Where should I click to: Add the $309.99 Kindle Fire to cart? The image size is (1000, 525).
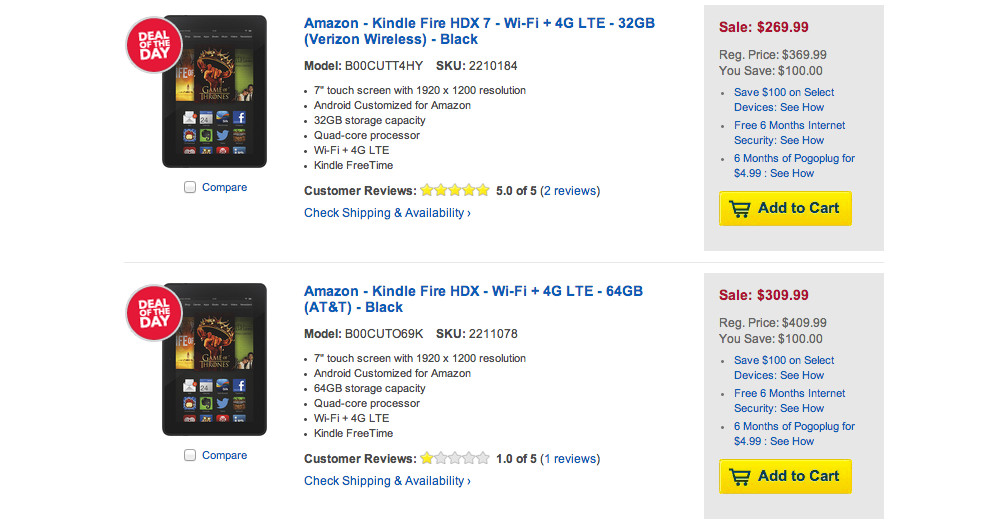click(x=785, y=477)
